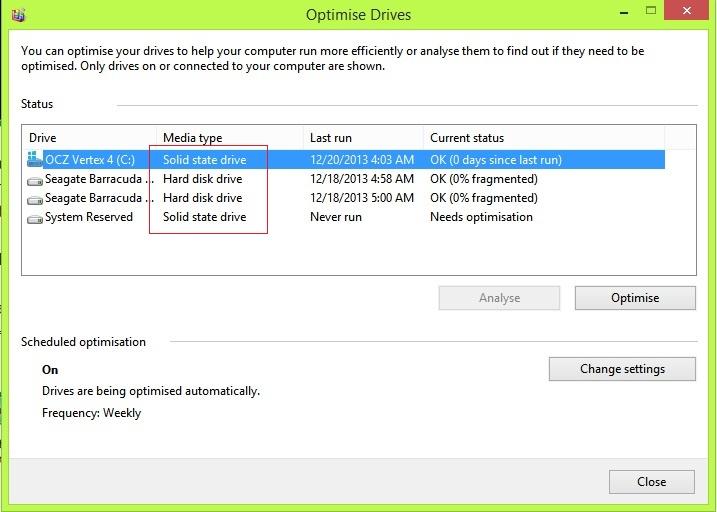Click the 'Never run' cell

[x=336, y=217]
